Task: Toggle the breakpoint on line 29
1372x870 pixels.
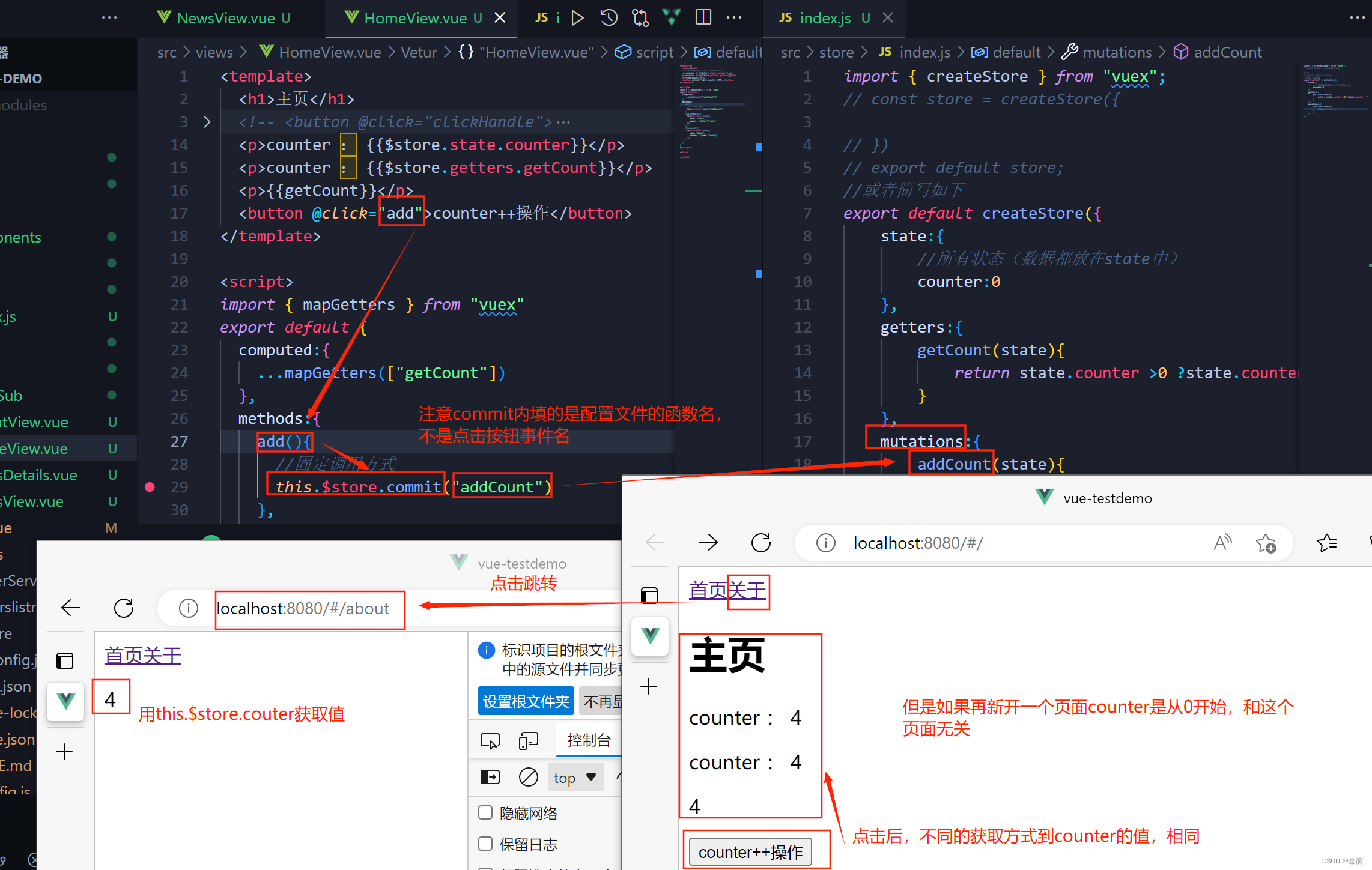Action: point(150,487)
